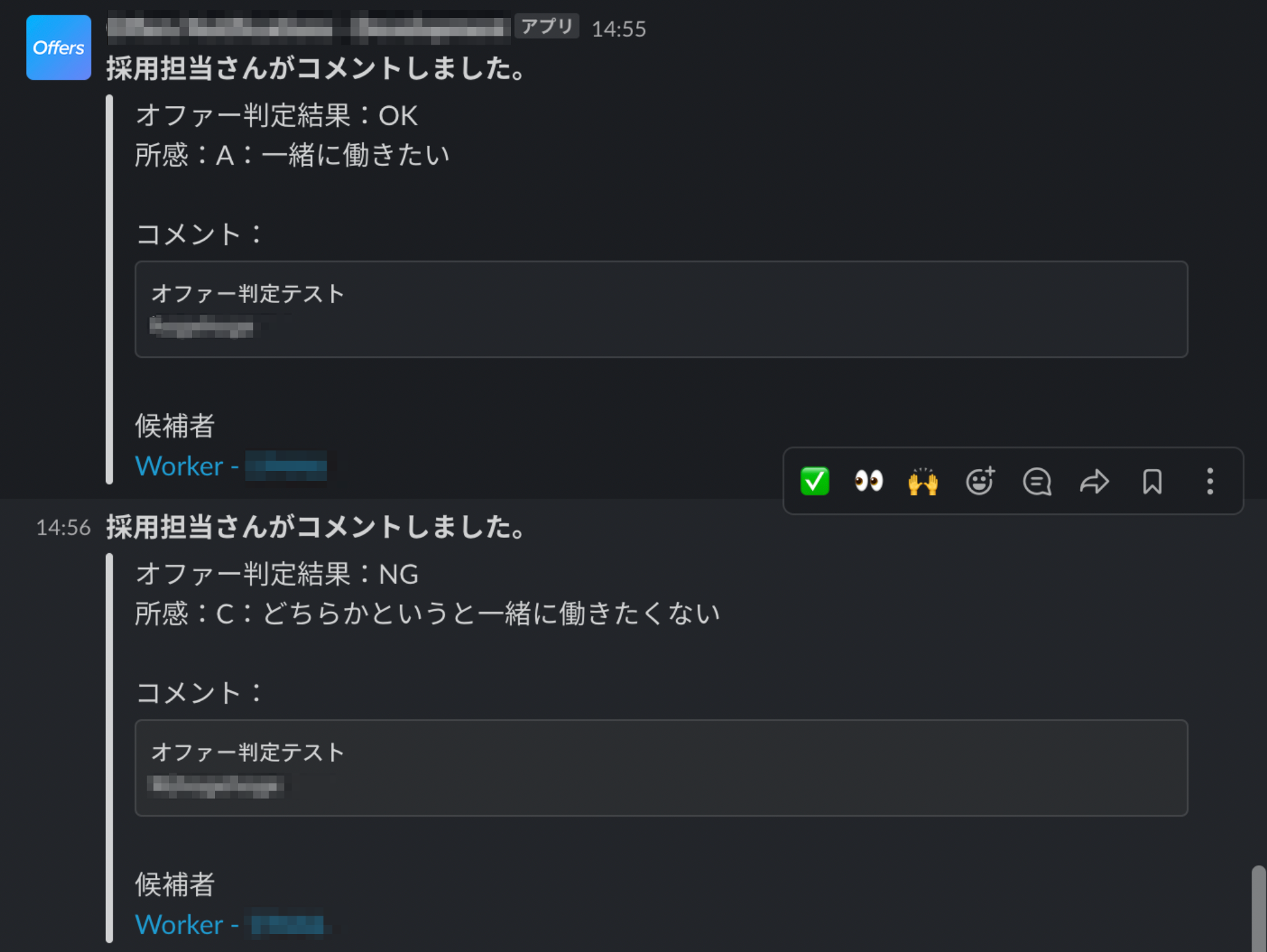1267x952 pixels.
Task: Click the blurred sender name in header
Action: 308,28
